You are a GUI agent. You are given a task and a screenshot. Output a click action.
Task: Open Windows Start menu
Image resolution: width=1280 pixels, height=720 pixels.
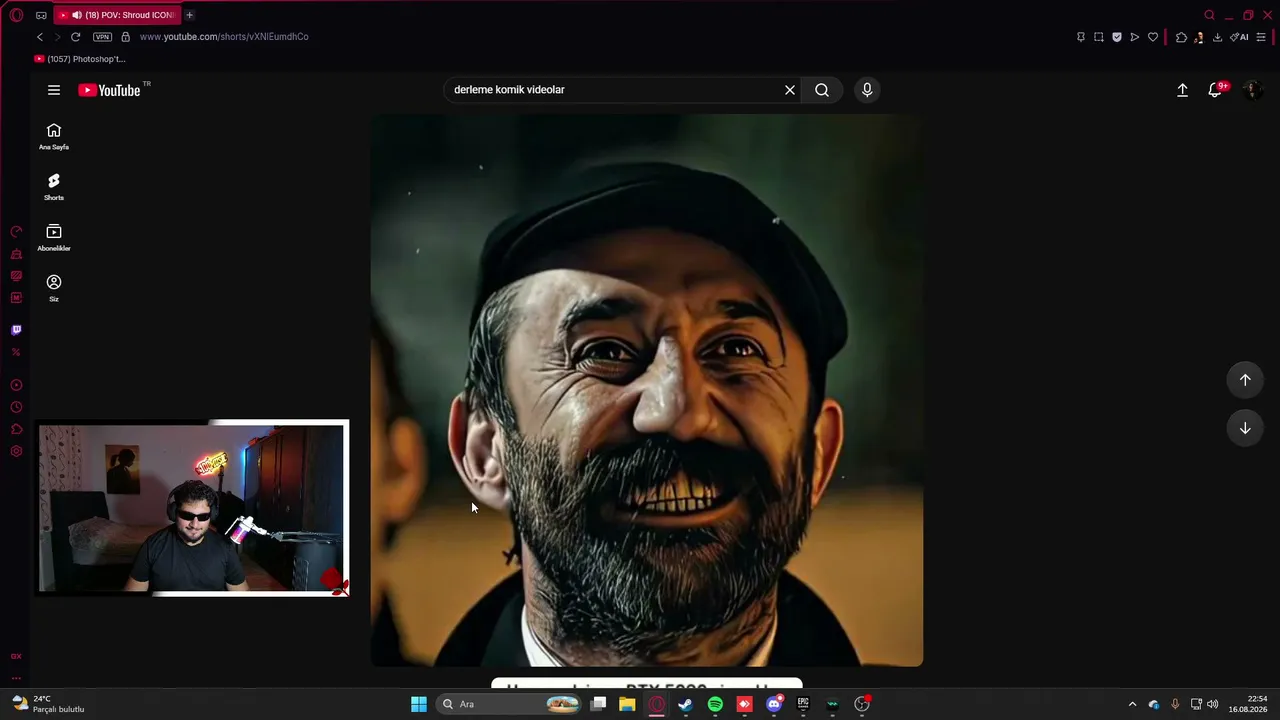point(419,704)
